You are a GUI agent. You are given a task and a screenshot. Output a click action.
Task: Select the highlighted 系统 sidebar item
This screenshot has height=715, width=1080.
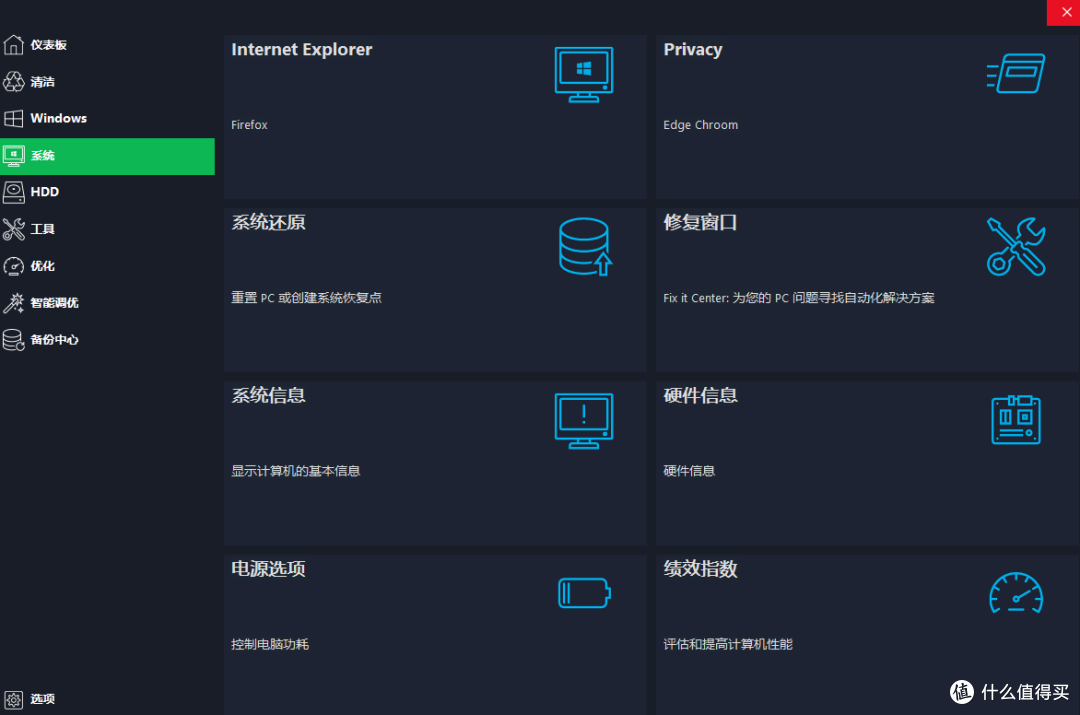coord(107,156)
